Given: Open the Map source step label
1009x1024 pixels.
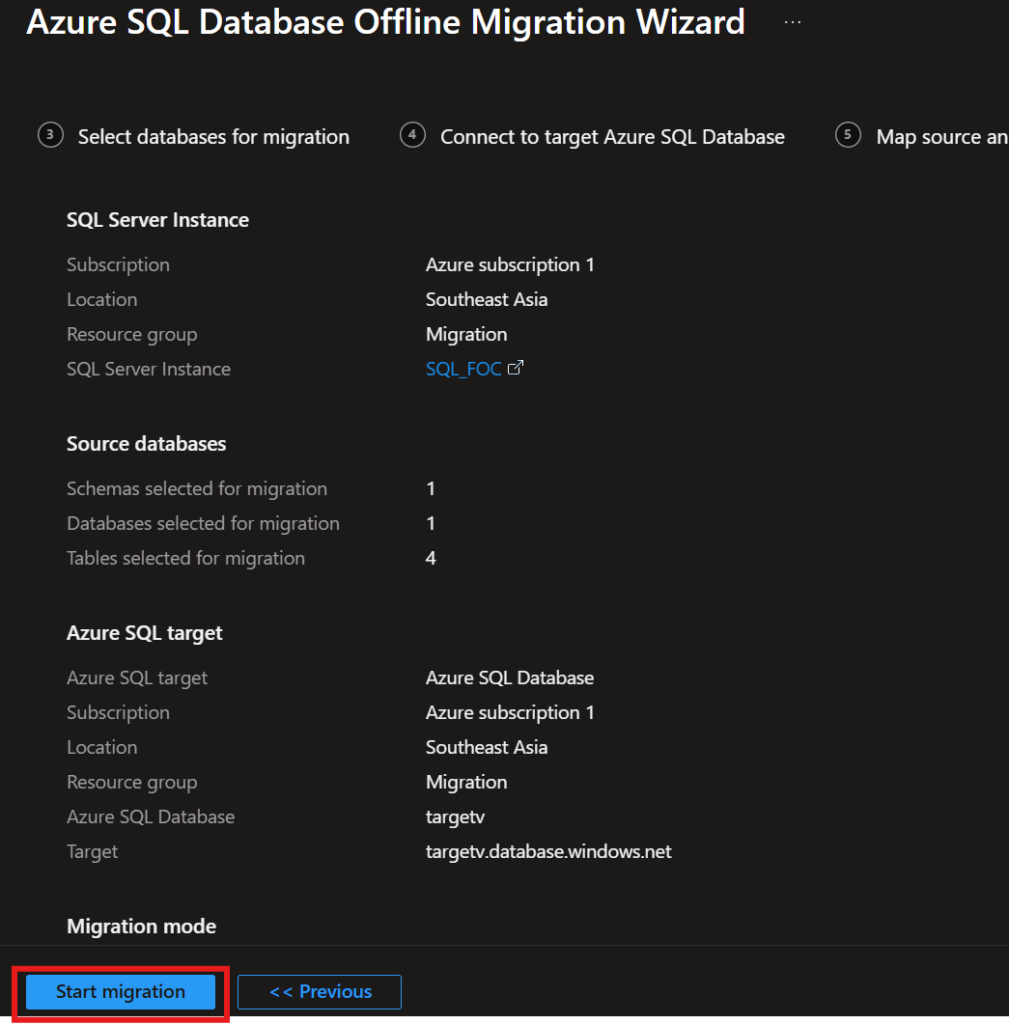Looking at the screenshot, I should click(941, 137).
